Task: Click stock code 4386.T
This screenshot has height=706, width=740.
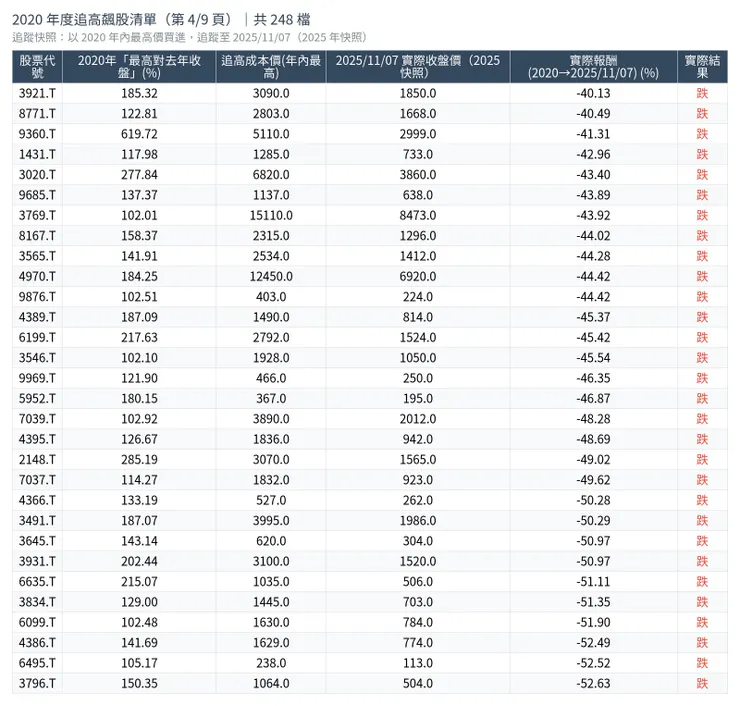Action: coord(37,642)
